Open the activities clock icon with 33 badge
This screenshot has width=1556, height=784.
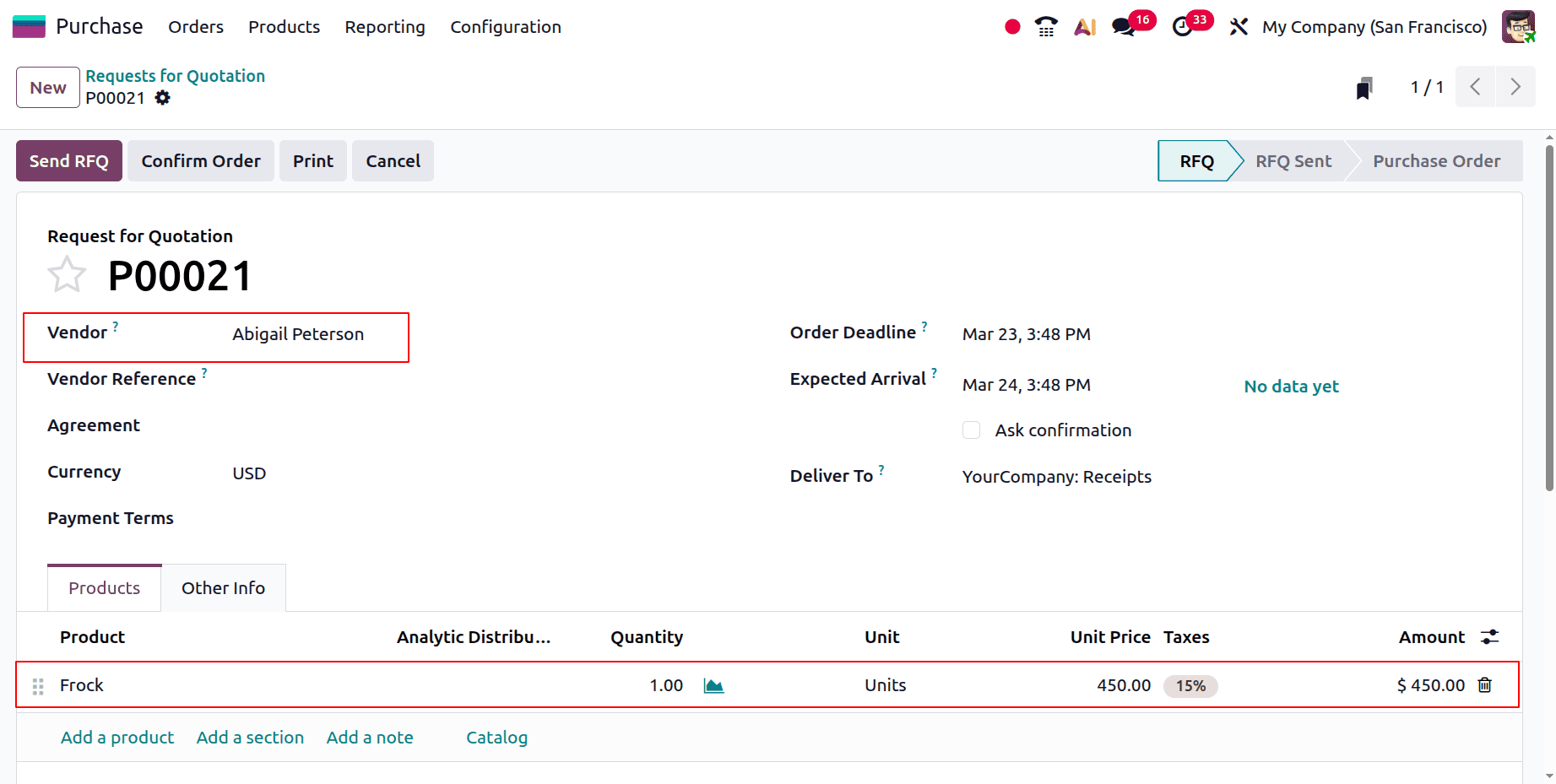(x=1182, y=27)
